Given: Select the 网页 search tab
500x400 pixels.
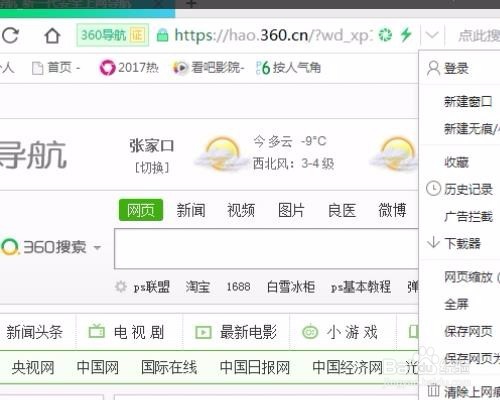Looking at the screenshot, I should (x=141, y=210).
